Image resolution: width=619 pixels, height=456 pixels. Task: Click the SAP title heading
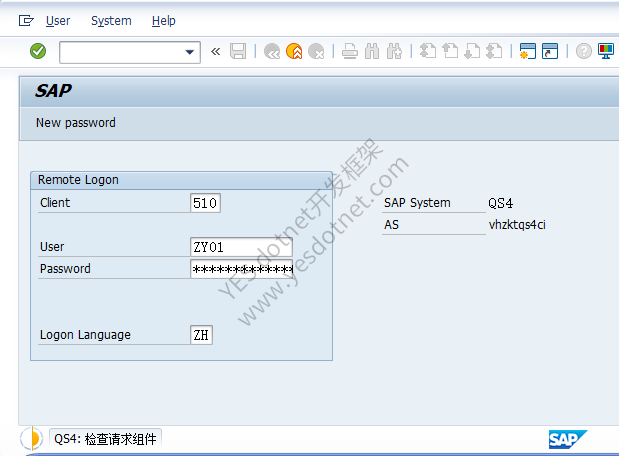pos(53,91)
